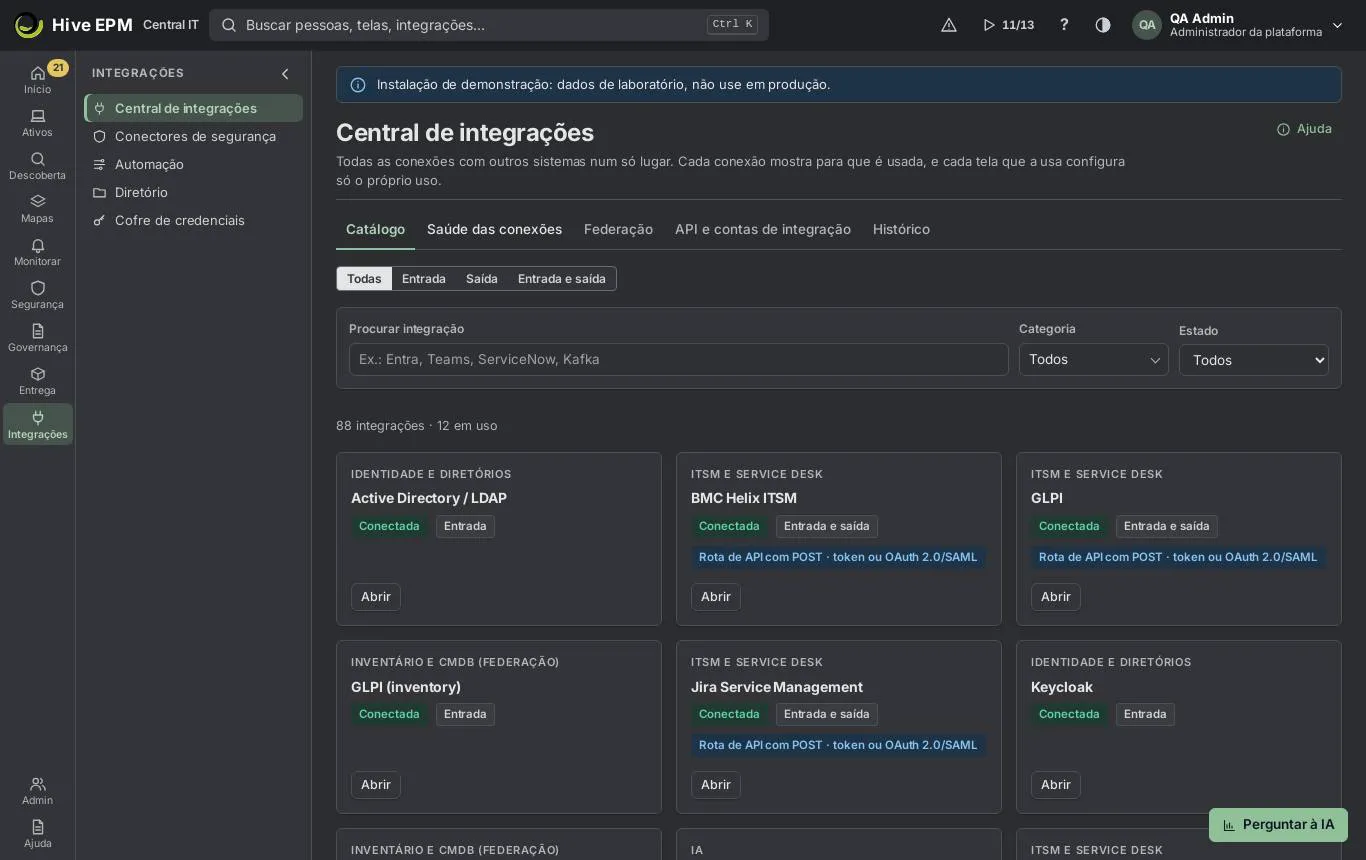This screenshot has width=1366, height=860.
Task: Open the Descoberta search section
Action: click(x=37, y=166)
